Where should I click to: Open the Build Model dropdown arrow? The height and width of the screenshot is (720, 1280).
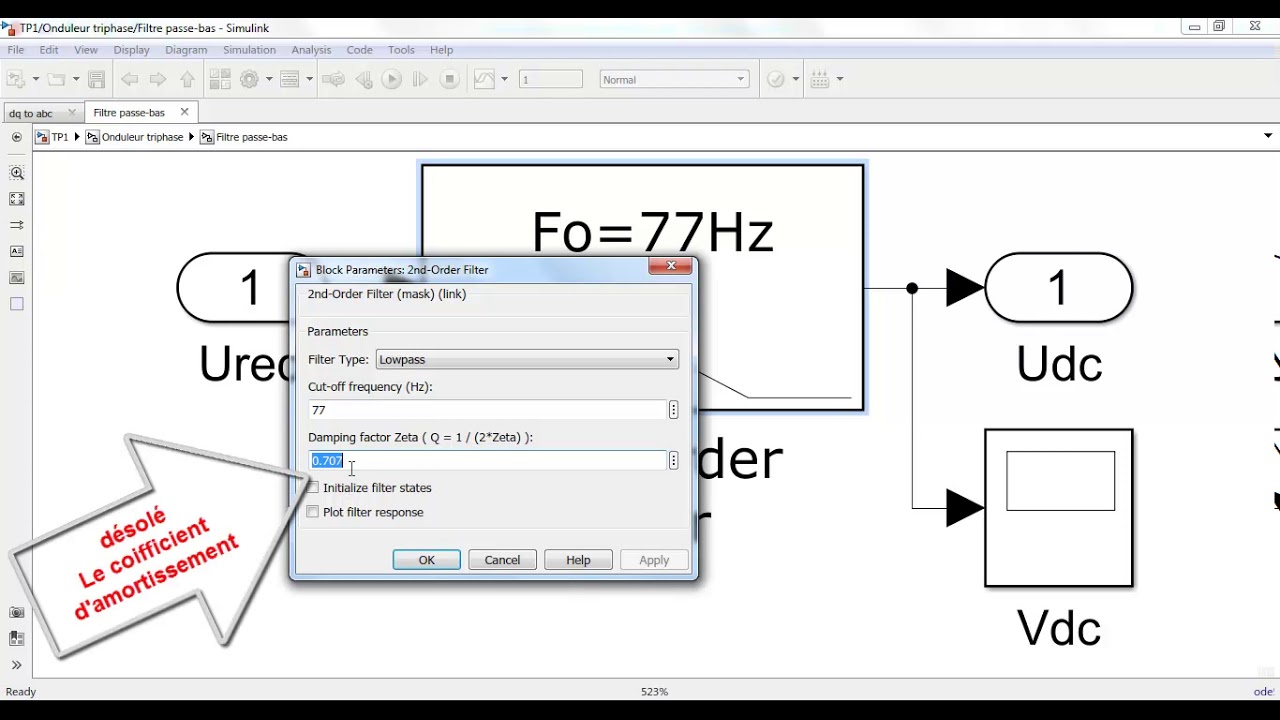pyautogui.click(x=839, y=79)
